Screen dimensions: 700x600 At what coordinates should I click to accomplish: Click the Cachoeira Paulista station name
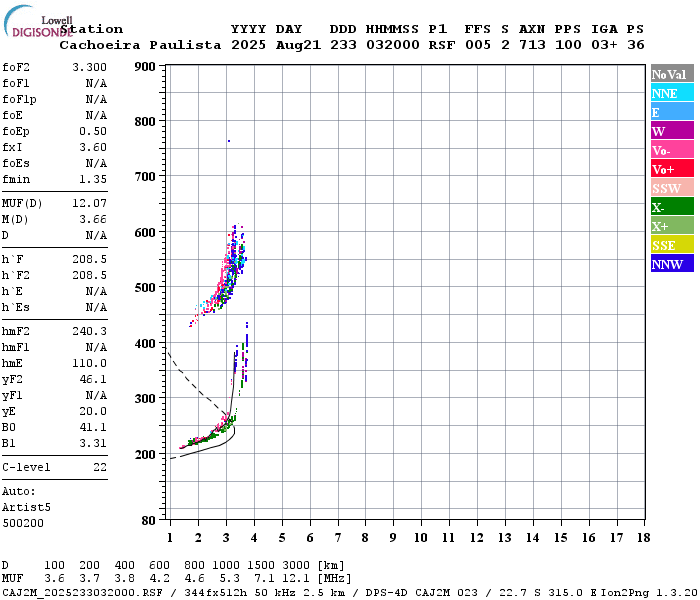(x=140, y=45)
